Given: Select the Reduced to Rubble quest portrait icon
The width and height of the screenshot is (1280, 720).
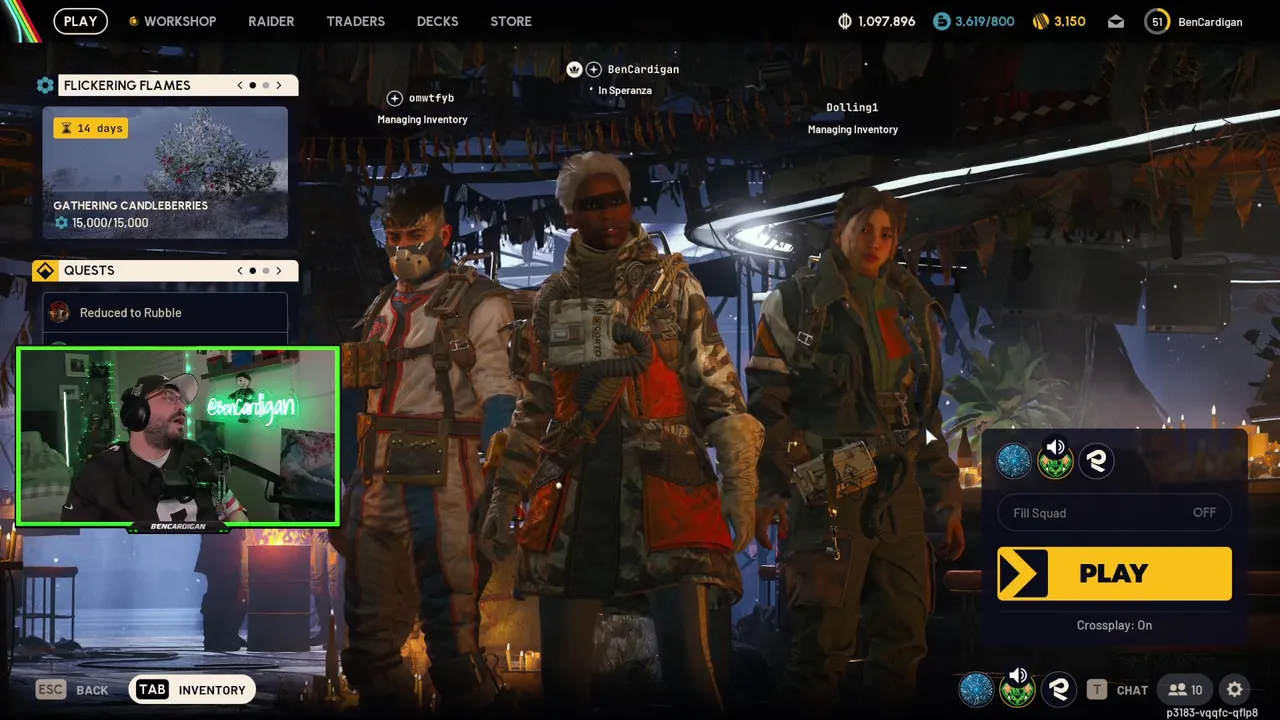Looking at the screenshot, I should 59,313.
